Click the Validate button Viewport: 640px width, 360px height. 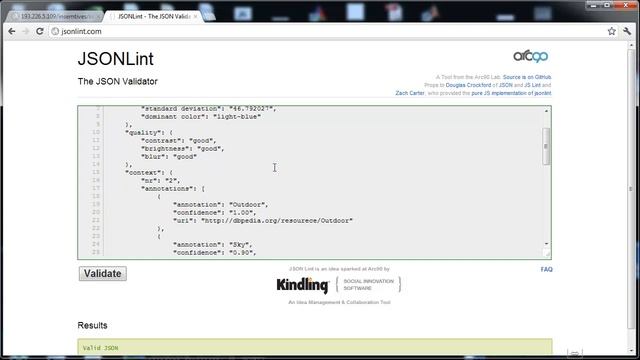click(102, 273)
